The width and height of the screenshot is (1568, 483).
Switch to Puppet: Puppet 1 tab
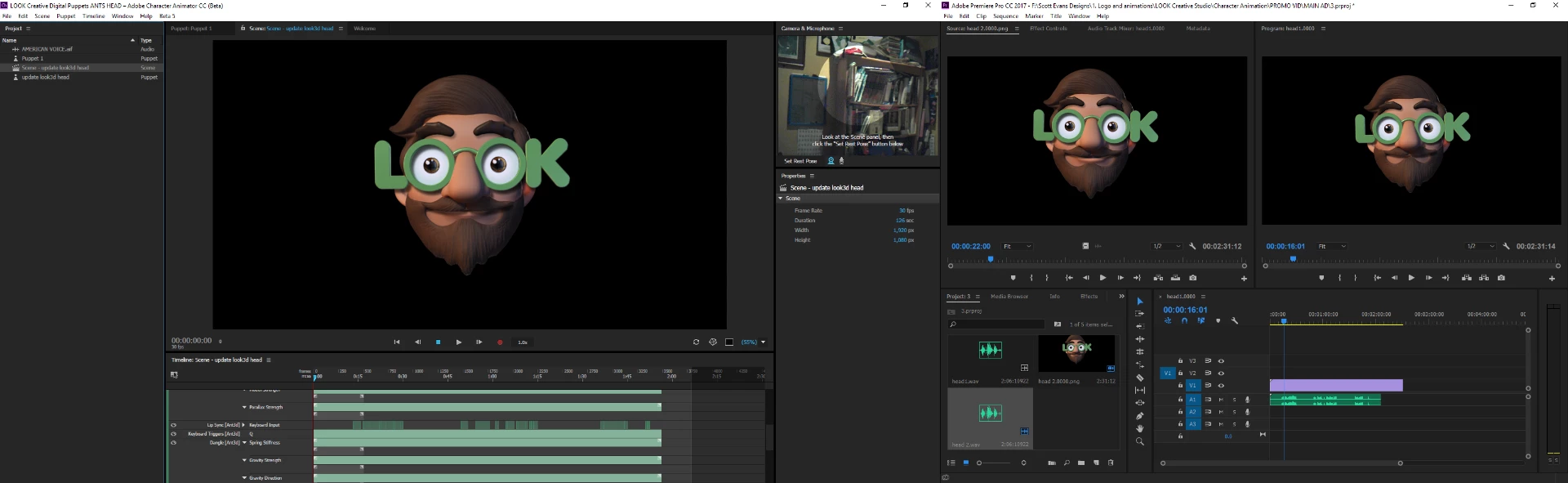pyautogui.click(x=191, y=29)
